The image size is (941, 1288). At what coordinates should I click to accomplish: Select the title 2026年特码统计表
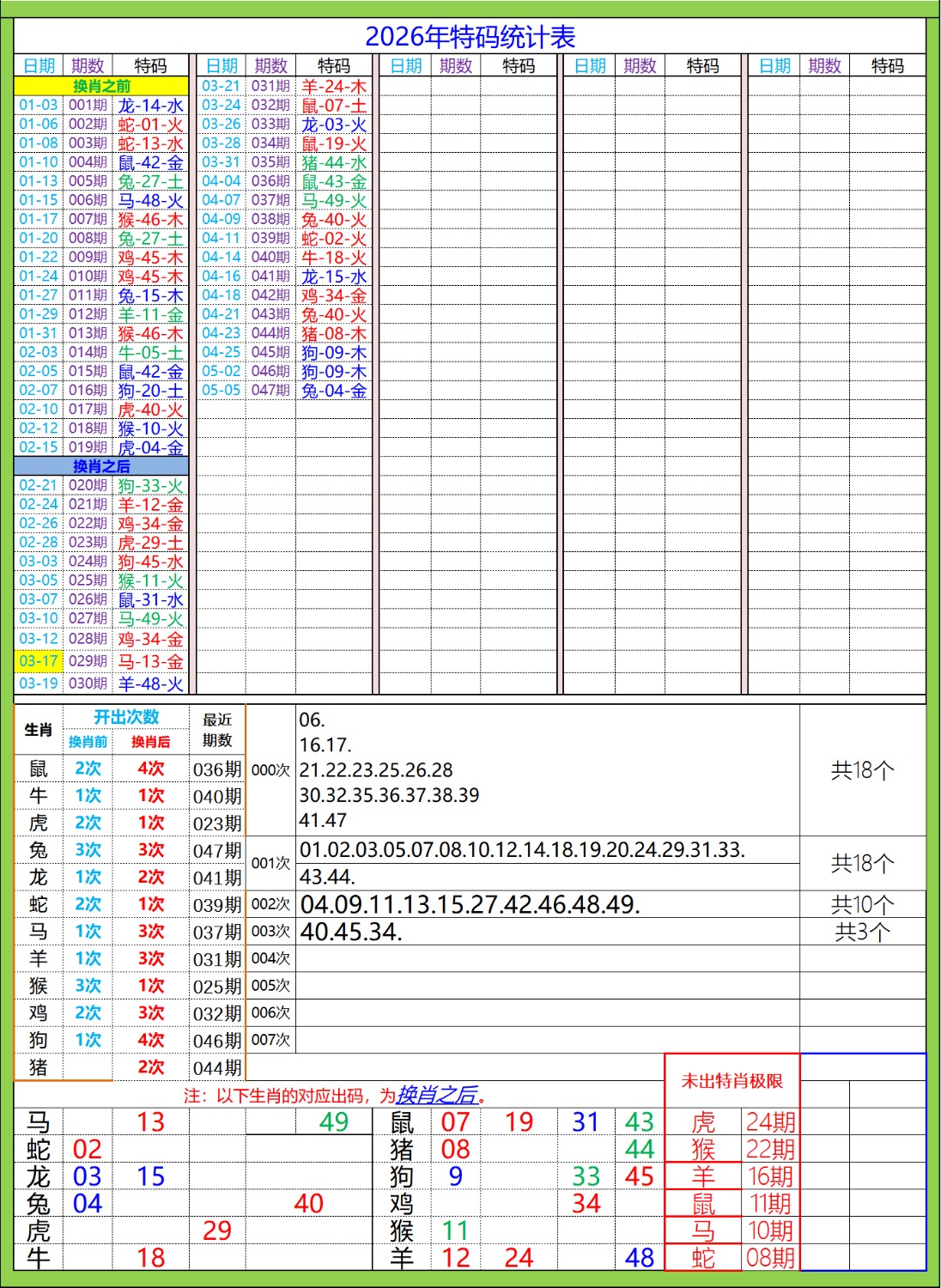470,37
